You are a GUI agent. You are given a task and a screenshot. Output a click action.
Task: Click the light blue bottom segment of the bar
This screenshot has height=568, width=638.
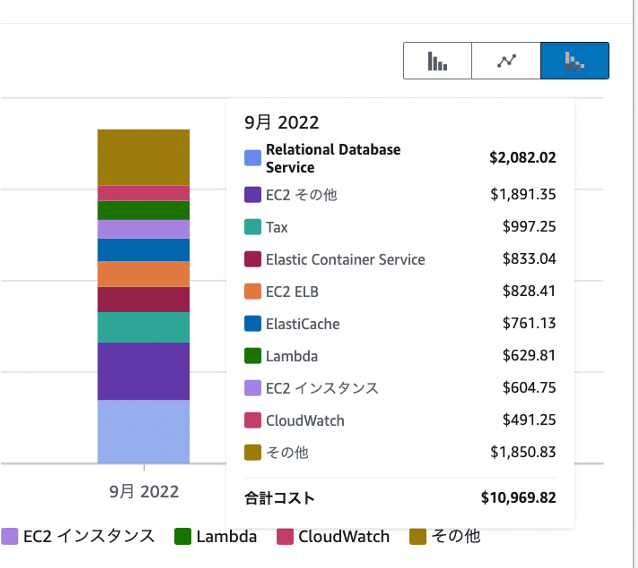click(143, 431)
